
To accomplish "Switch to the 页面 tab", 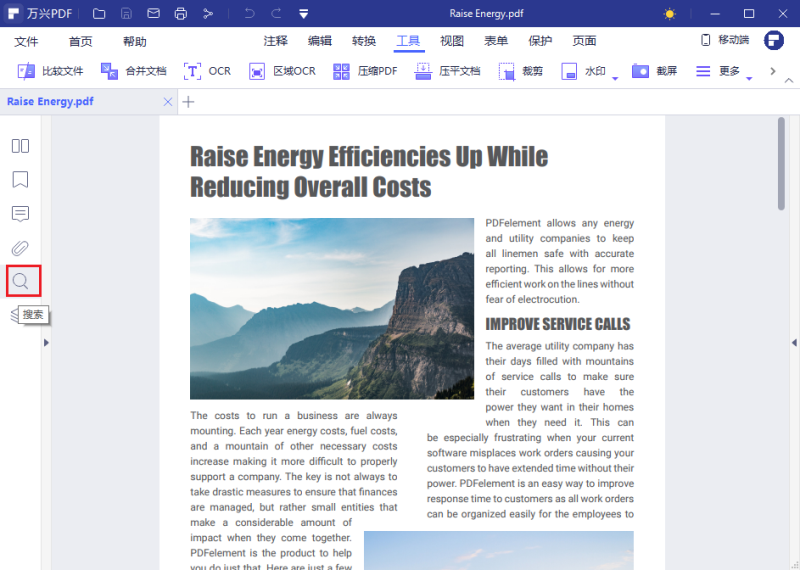I will tap(584, 41).
